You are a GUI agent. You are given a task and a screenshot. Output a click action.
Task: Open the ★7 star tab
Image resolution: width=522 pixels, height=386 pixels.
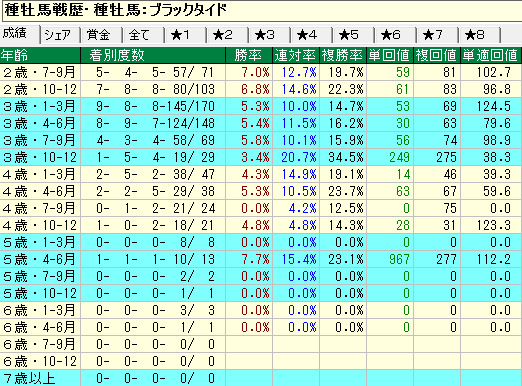438,35
